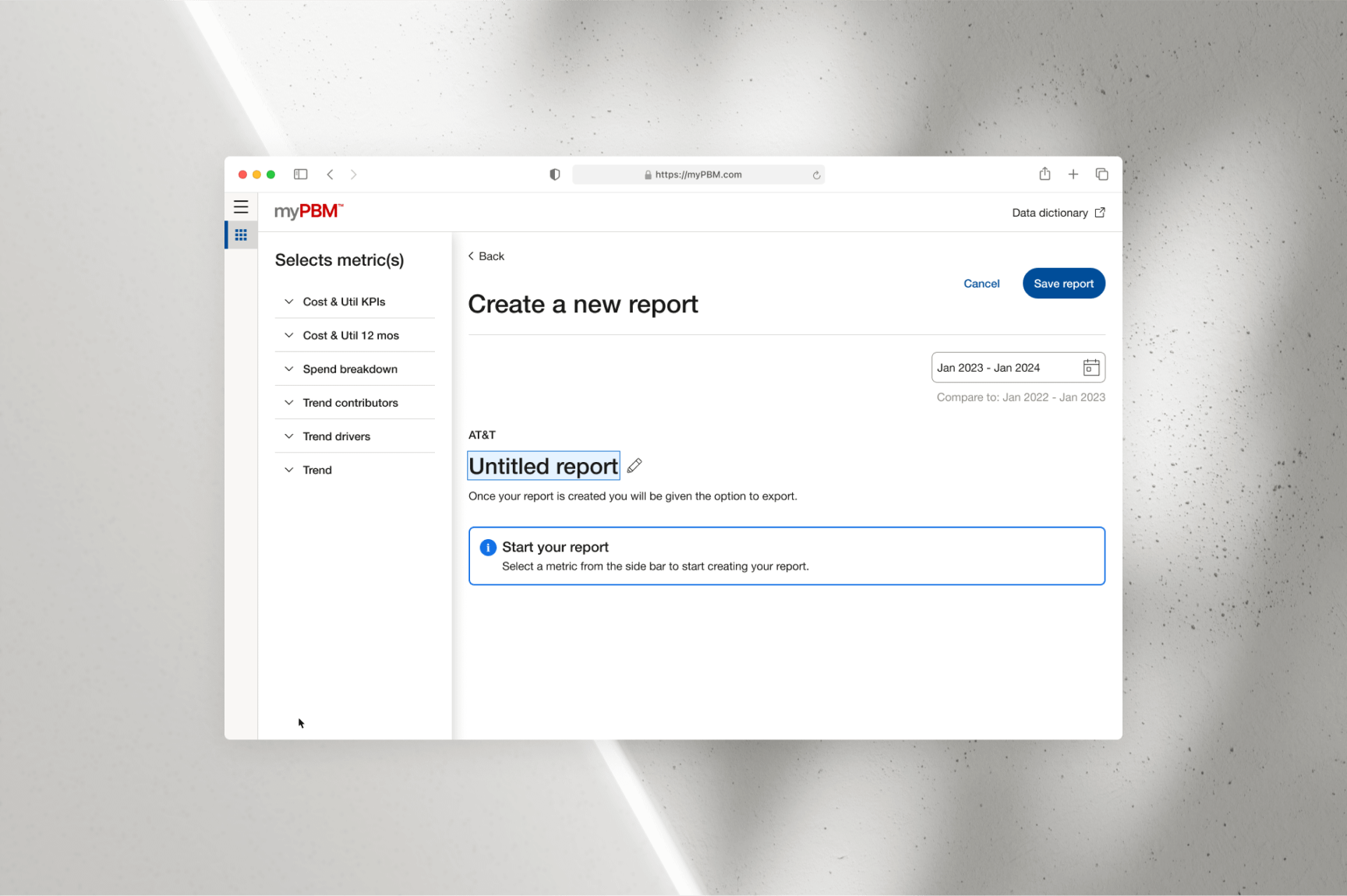Image resolution: width=1347 pixels, height=896 pixels.
Task: Click the Untitled report title field
Action: (x=543, y=466)
